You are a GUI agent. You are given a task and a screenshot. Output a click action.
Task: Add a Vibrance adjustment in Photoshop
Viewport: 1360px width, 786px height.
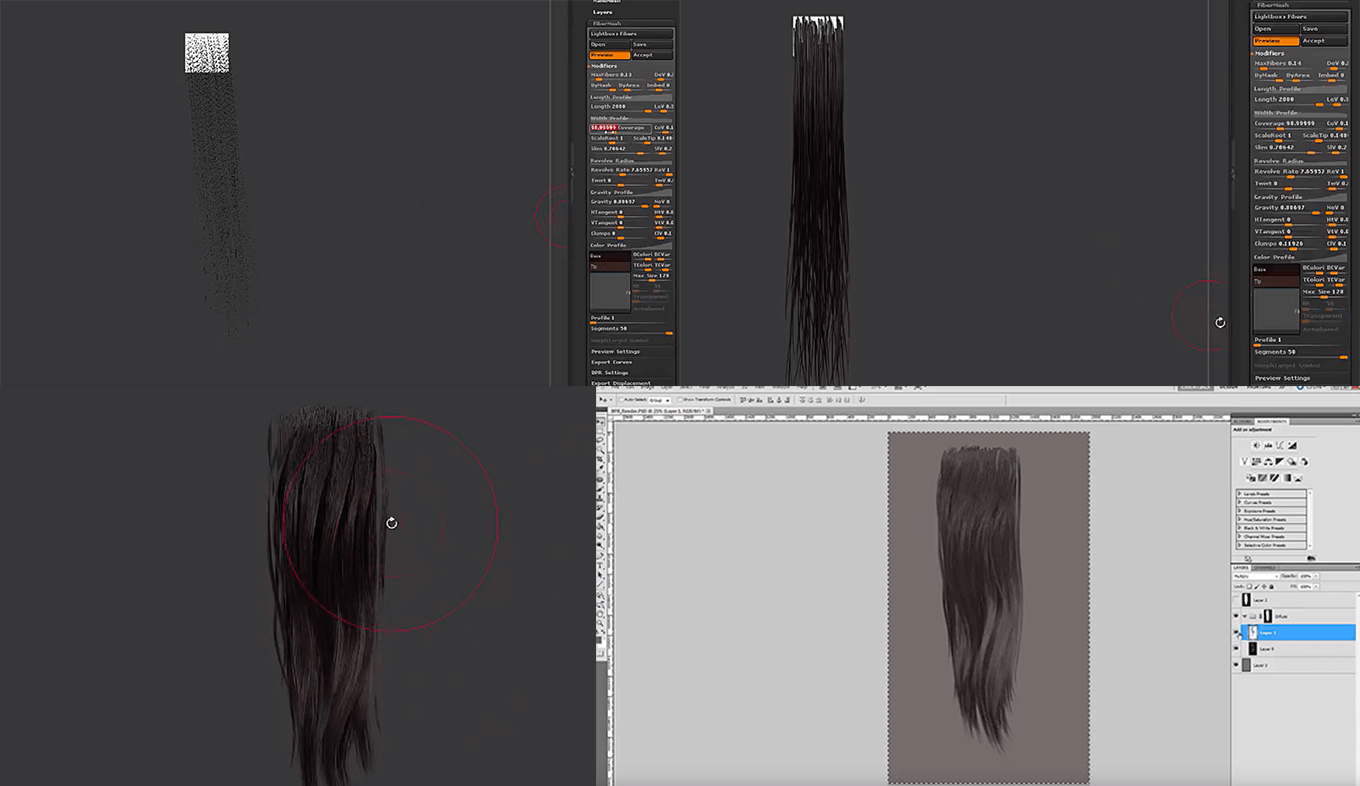[x=1244, y=462]
